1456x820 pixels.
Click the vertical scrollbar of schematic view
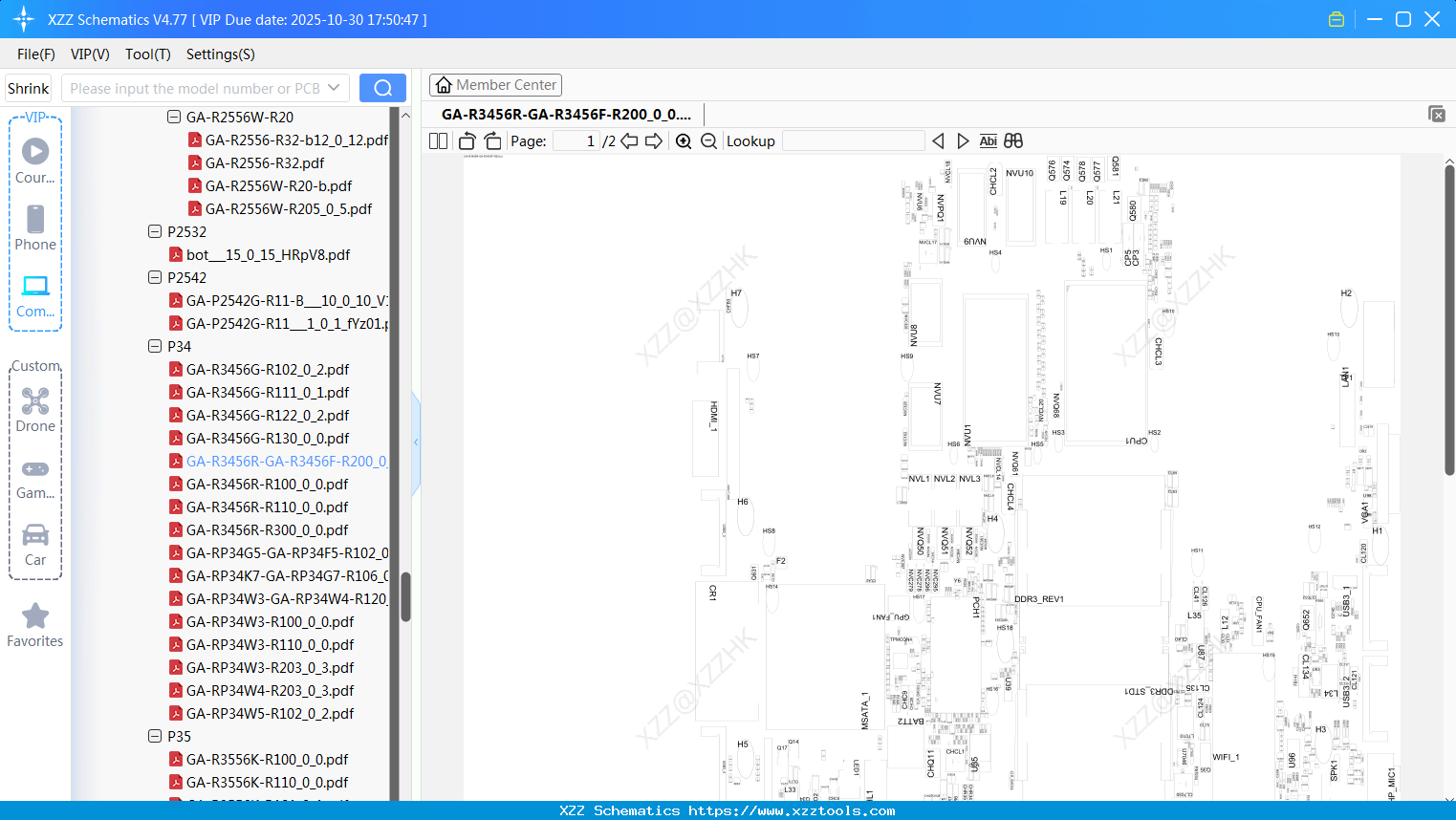(1449, 320)
